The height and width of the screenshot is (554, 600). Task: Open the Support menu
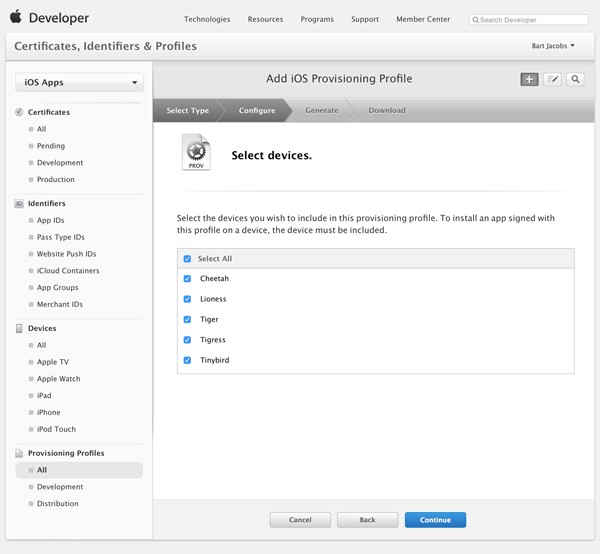coord(365,19)
